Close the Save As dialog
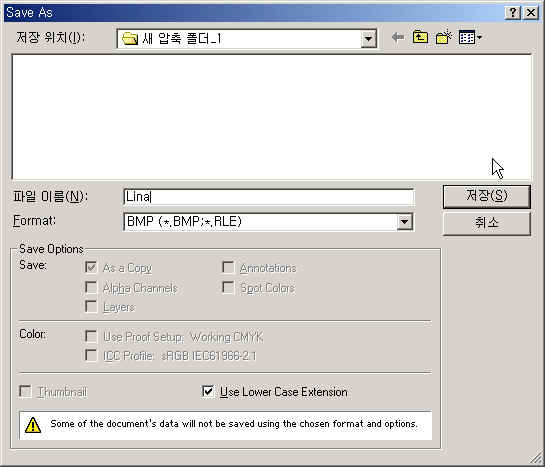Image resolution: width=545 pixels, height=467 pixels. (x=531, y=13)
